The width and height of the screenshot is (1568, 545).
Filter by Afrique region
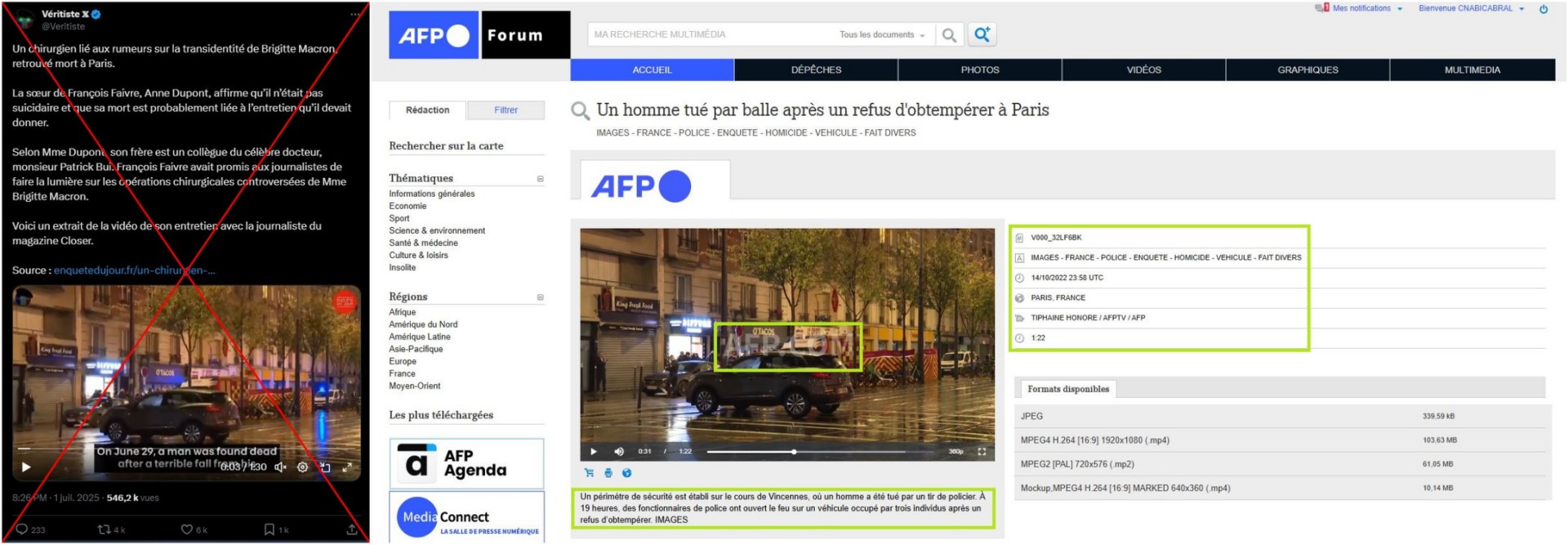[402, 312]
